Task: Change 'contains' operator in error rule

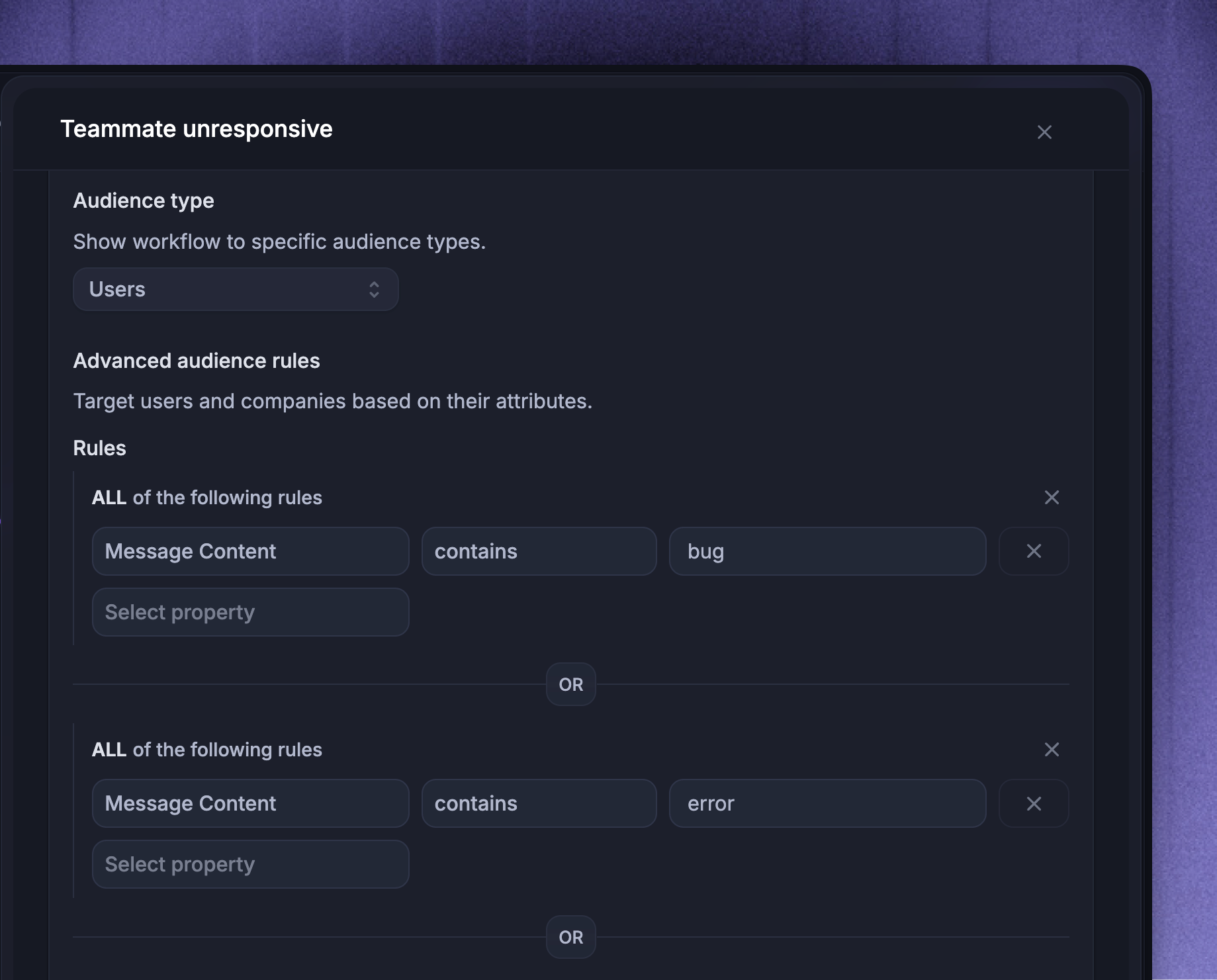Action: click(x=539, y=803)
